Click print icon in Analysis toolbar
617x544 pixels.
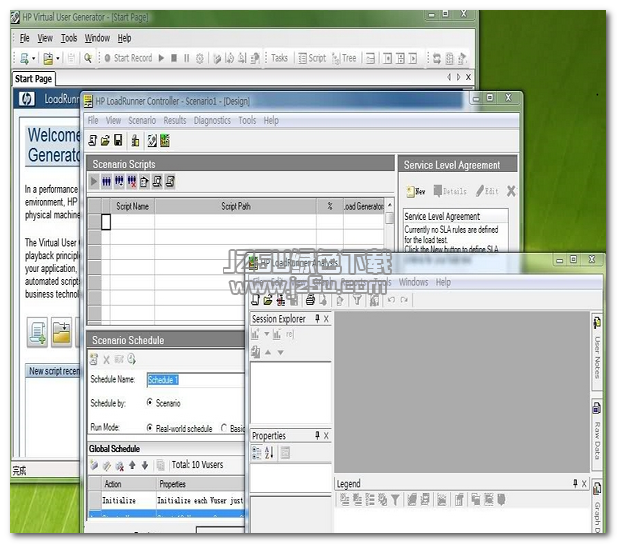click(x=310, y=300)
